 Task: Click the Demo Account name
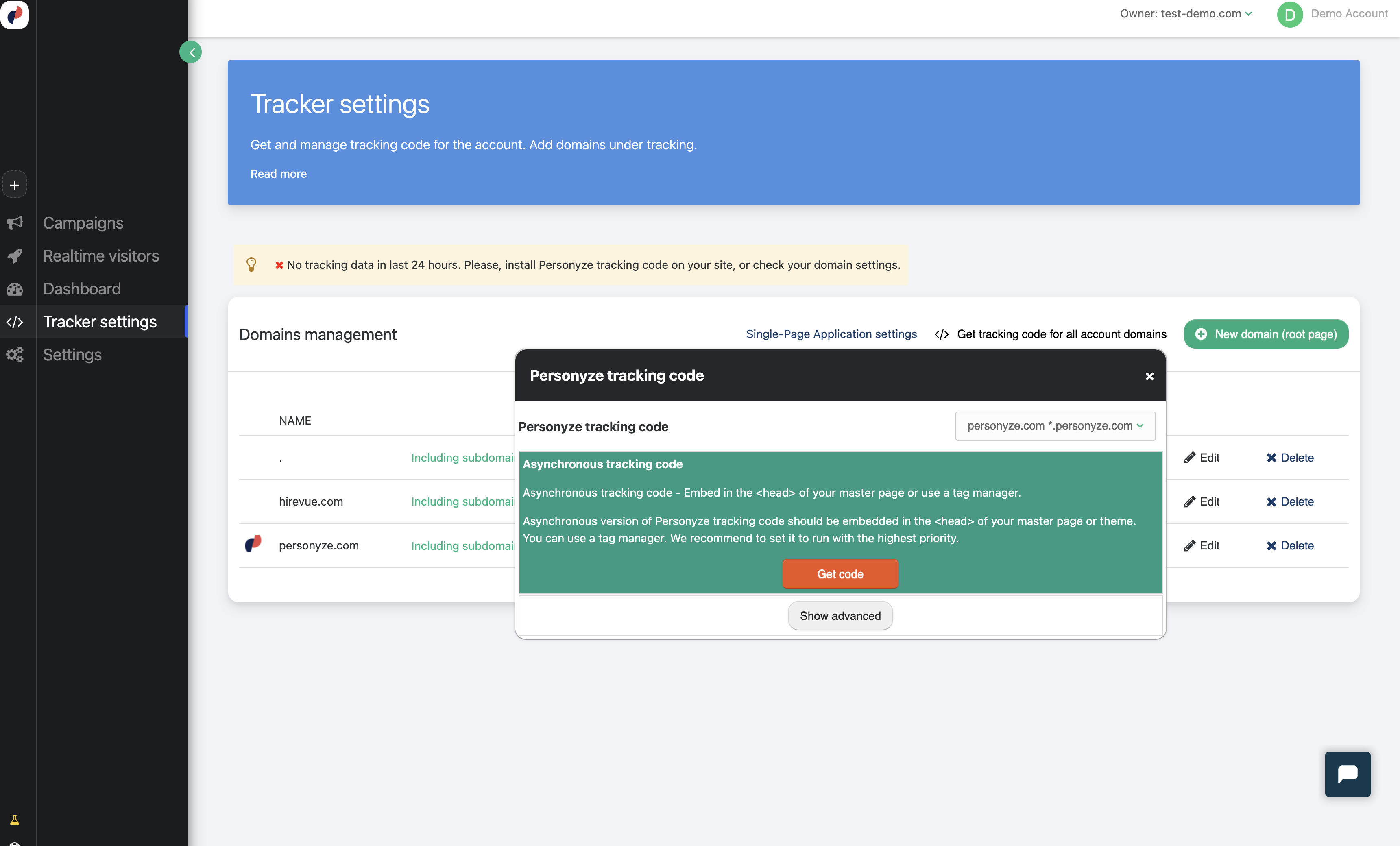tap(1350, 14)
